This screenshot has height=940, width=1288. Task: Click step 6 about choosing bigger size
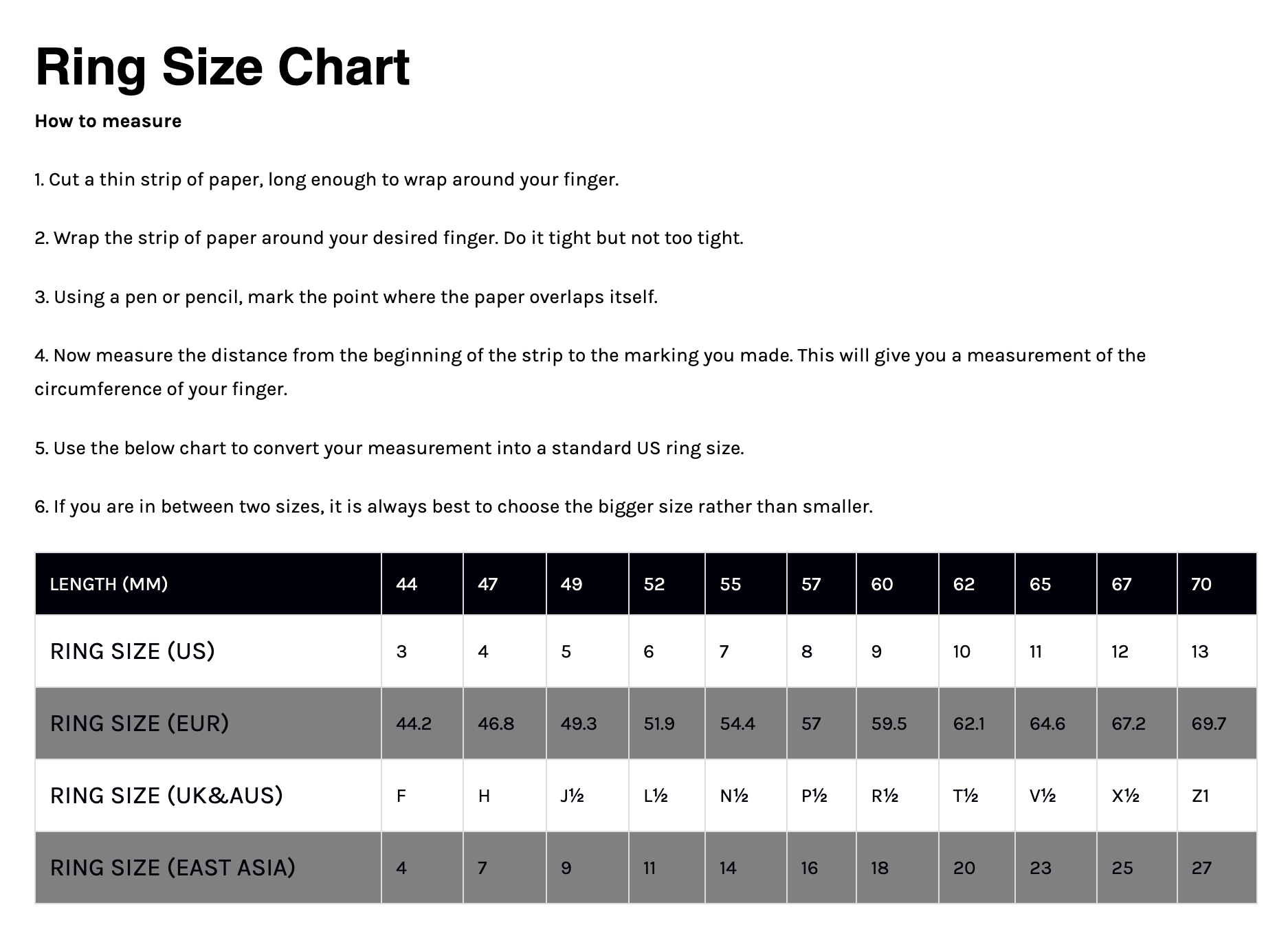click(454, 506)
